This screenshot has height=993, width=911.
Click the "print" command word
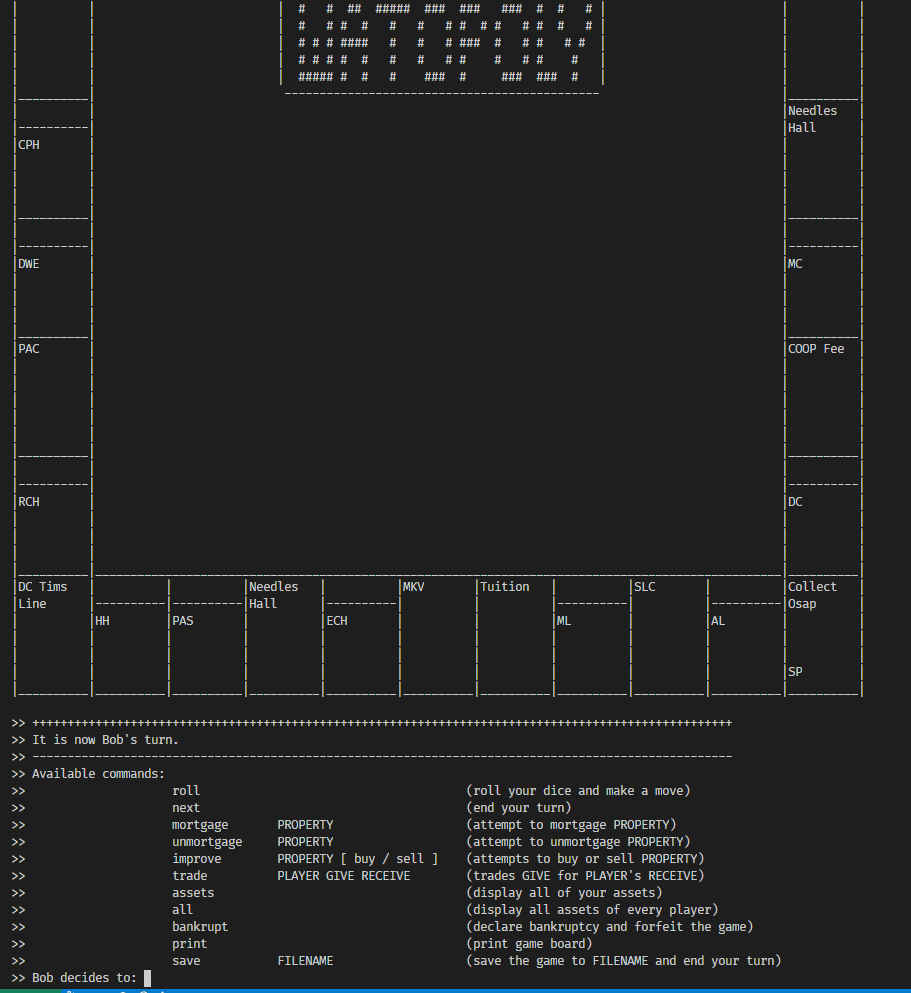pos(189,944)
